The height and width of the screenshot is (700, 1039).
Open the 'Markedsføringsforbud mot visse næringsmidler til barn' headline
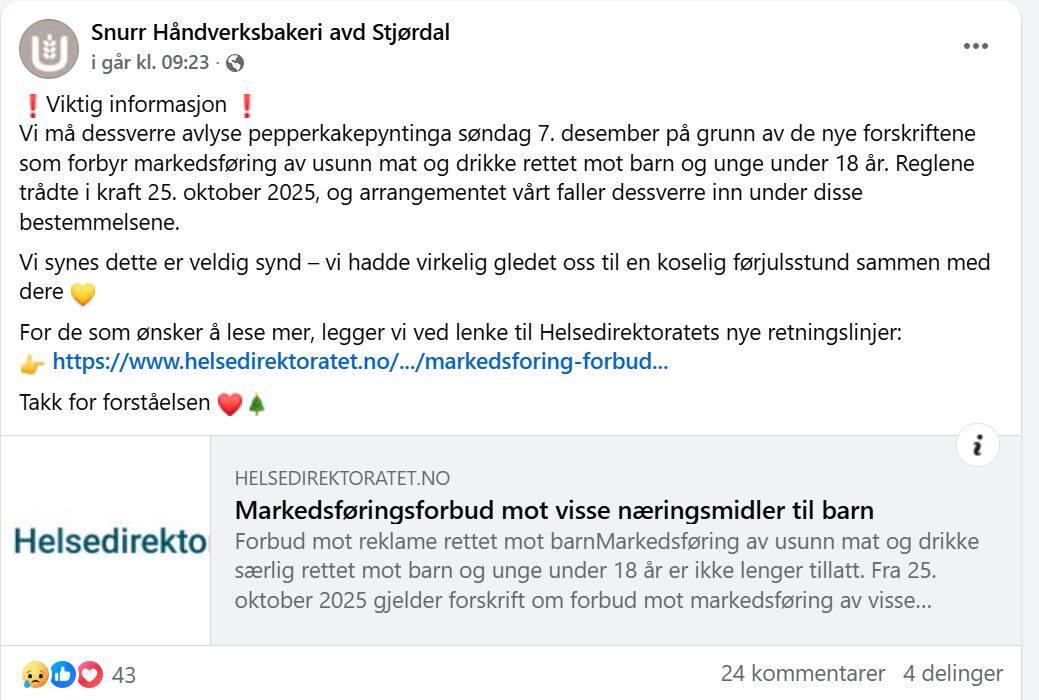tap(554, 511)
